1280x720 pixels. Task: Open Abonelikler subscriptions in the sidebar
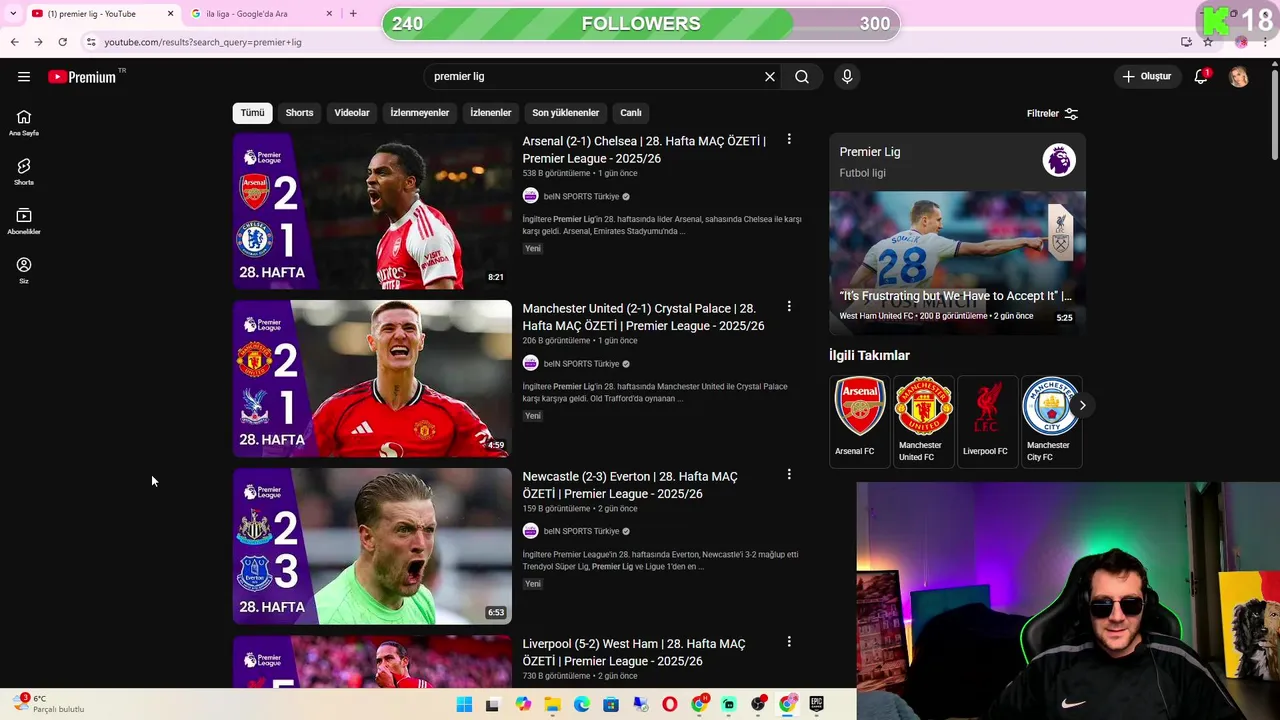[24, 221]
